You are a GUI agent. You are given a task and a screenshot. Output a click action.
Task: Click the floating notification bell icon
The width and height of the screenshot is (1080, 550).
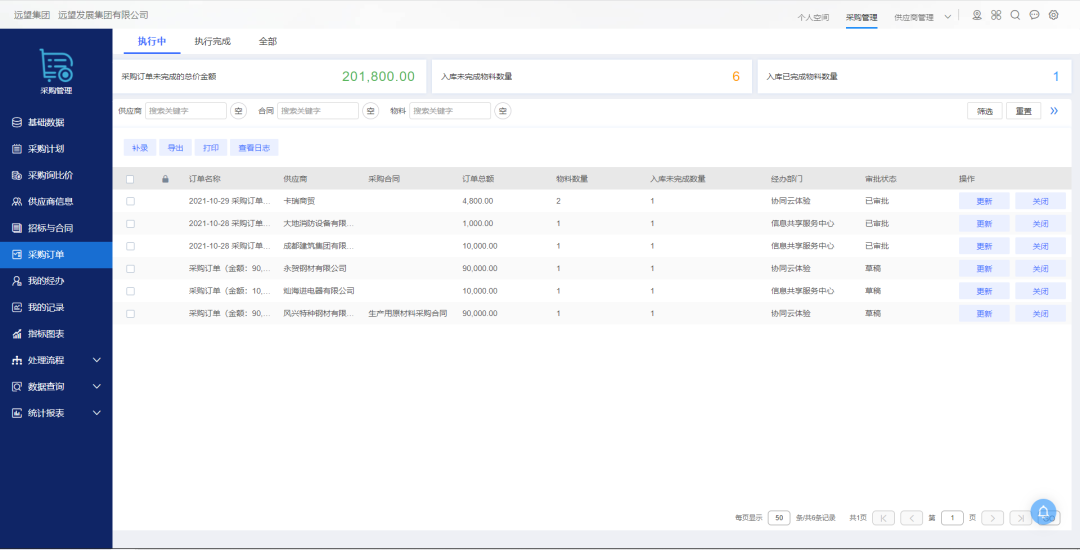[1043, 512]
